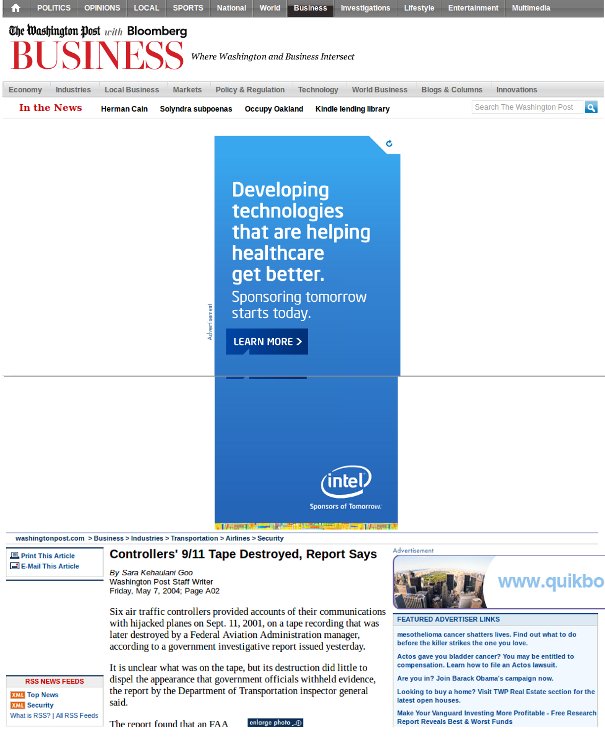Open the Vanguard Investing advertiser link
Screen dimensions: 605x750
(x=496, y=717)
